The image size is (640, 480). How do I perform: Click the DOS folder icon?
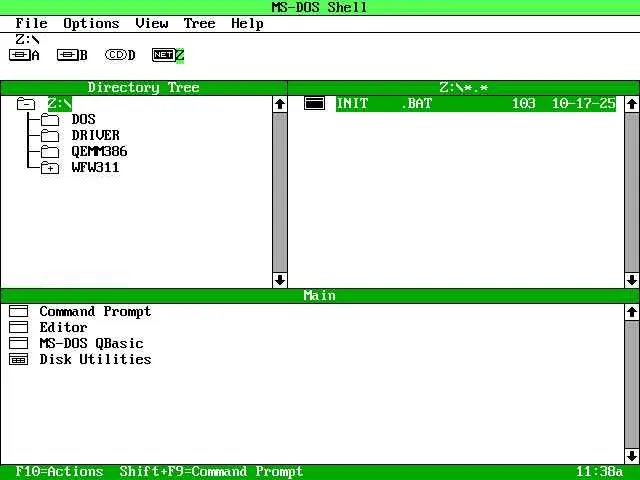tap(50, 120)
